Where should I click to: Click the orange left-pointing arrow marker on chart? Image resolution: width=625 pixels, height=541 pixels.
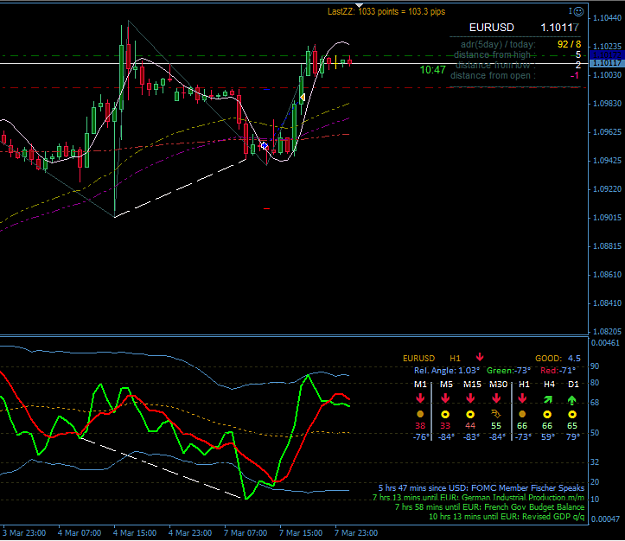(x=302, y=97)
